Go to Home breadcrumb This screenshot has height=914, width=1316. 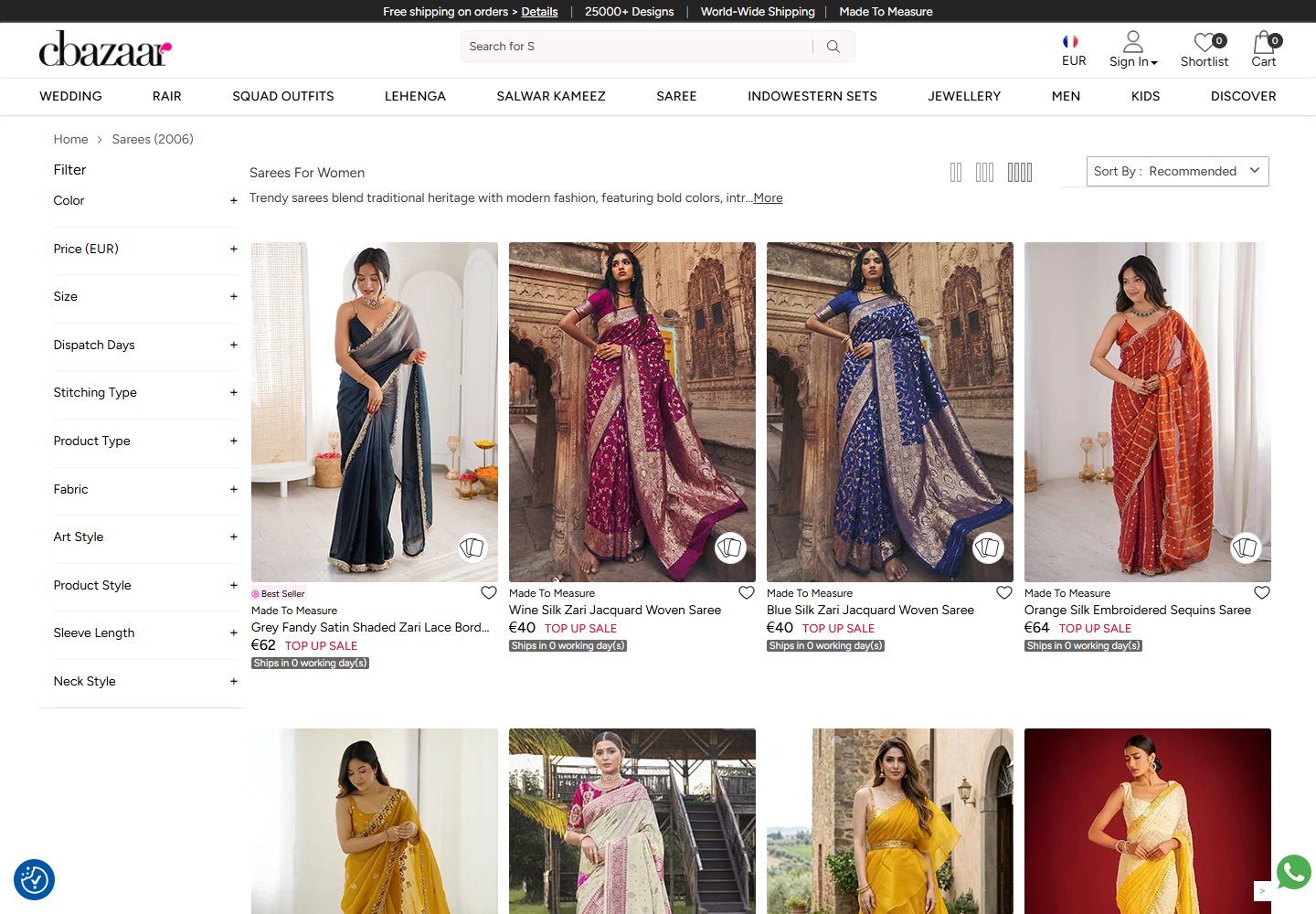point(70,139)
